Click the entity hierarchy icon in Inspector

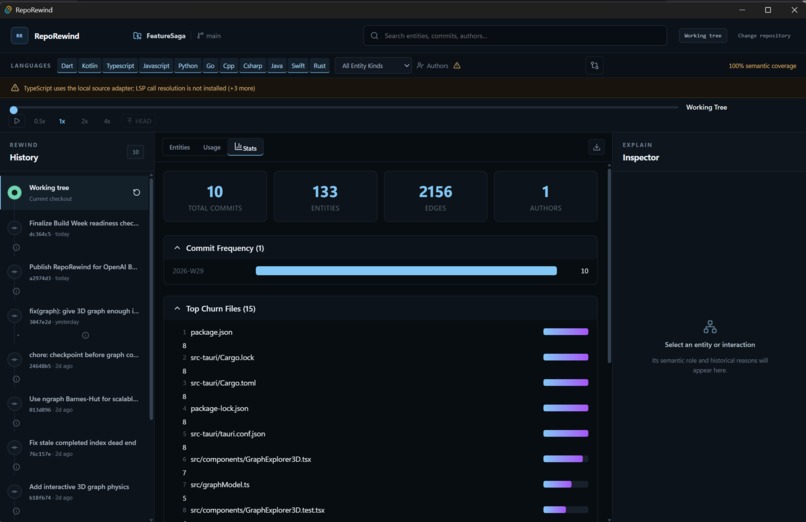pos(710,327)
